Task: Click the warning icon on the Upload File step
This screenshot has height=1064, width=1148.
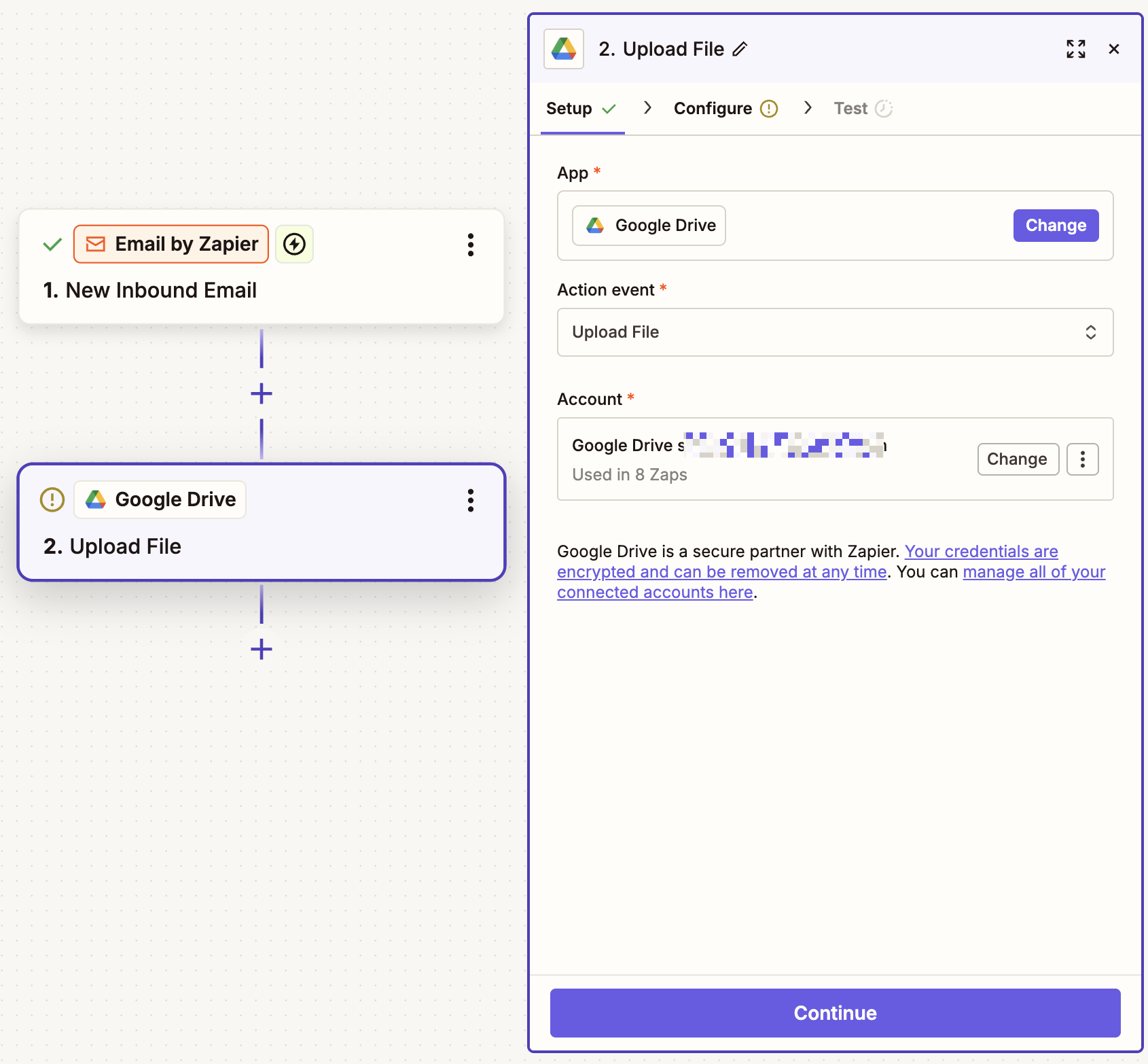Action: point(52,499)
